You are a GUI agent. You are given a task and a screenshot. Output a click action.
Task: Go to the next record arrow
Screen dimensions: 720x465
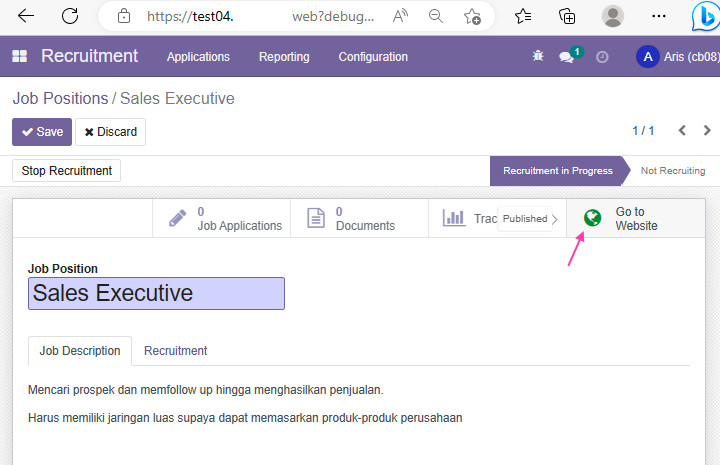[707, 130]
